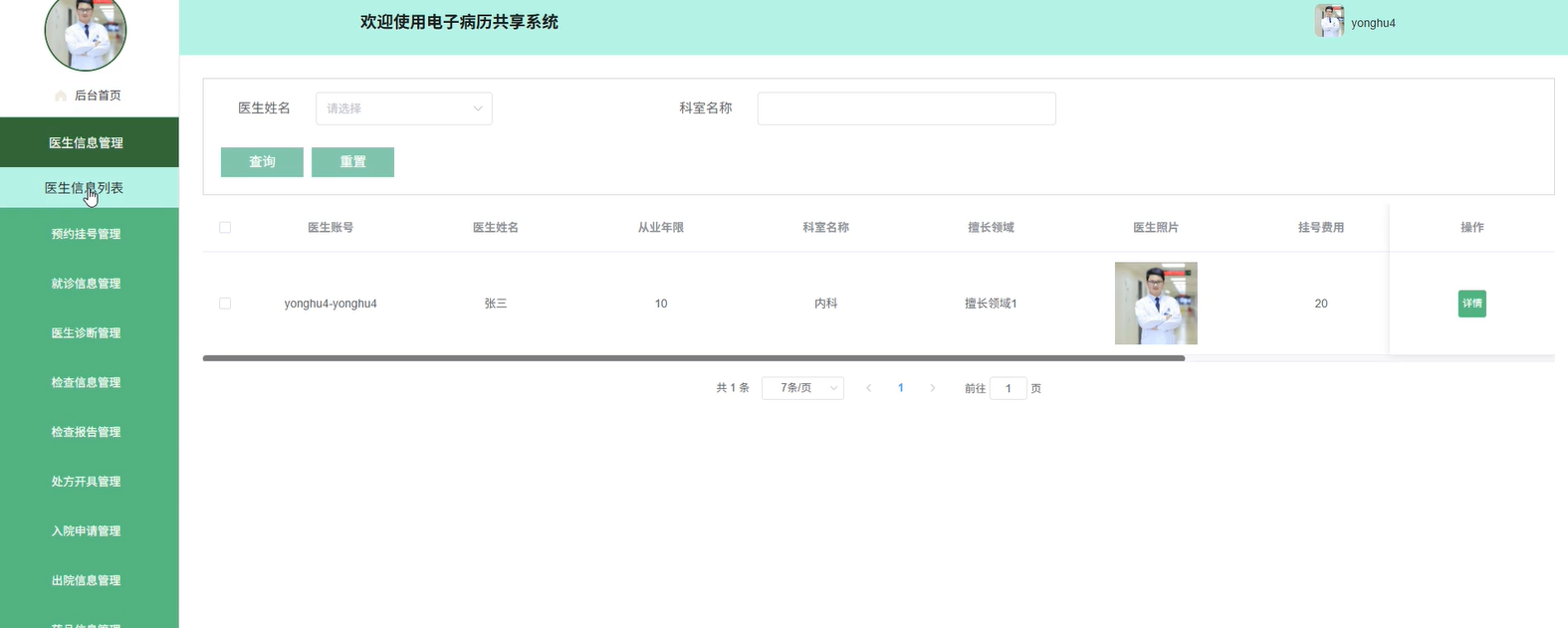Viewport: 1568px width, 628px height.
Task: Open the yonghu4 user avatar in header
Action: click(1329, 21)
